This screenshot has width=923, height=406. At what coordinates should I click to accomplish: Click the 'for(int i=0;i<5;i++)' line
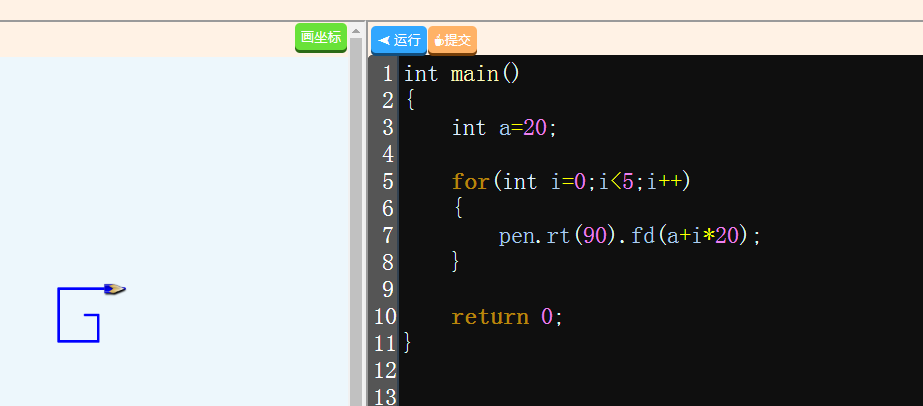coord(571,182)
